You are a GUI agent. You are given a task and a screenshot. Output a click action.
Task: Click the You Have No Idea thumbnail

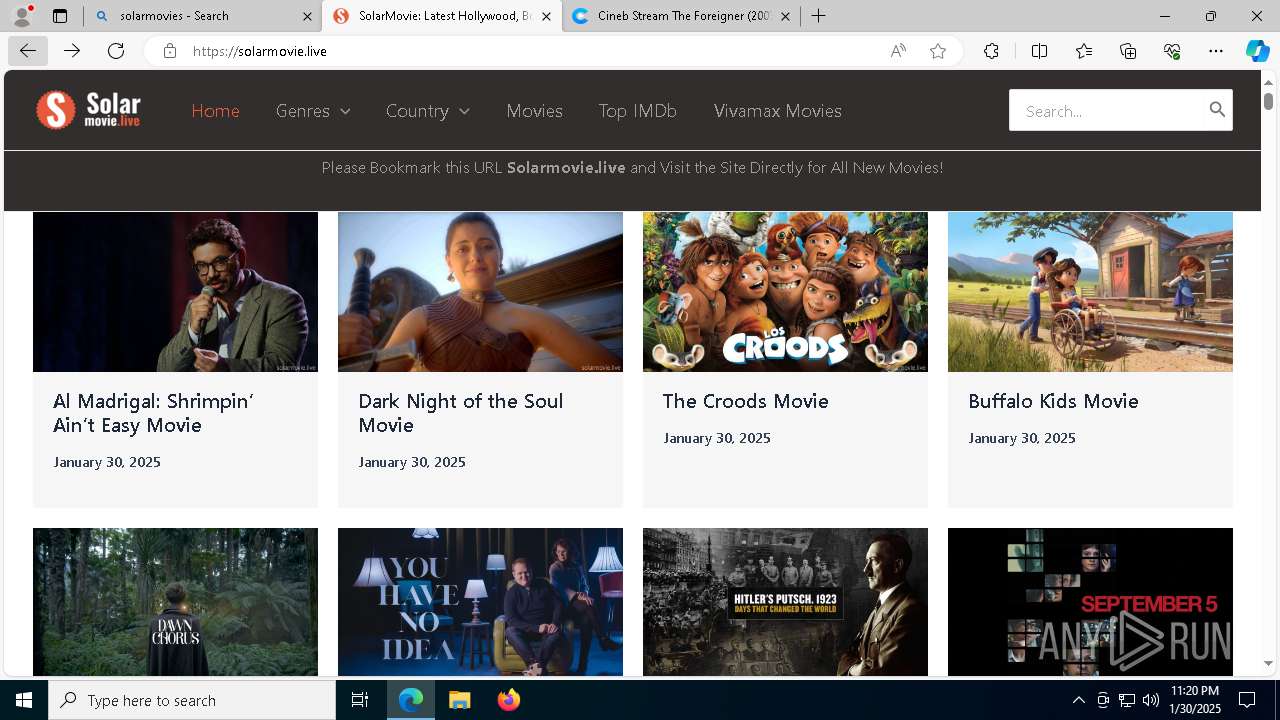point(480,602)
